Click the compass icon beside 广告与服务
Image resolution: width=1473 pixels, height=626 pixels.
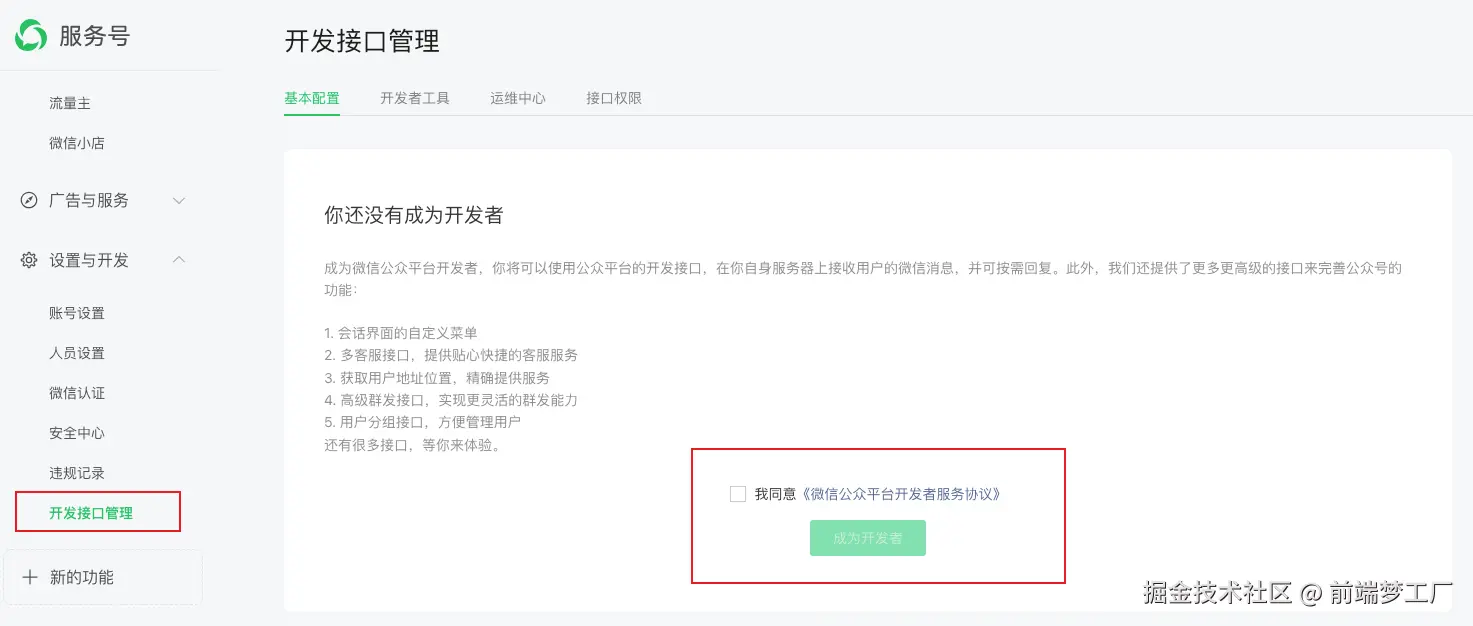(x=29, y=200)
